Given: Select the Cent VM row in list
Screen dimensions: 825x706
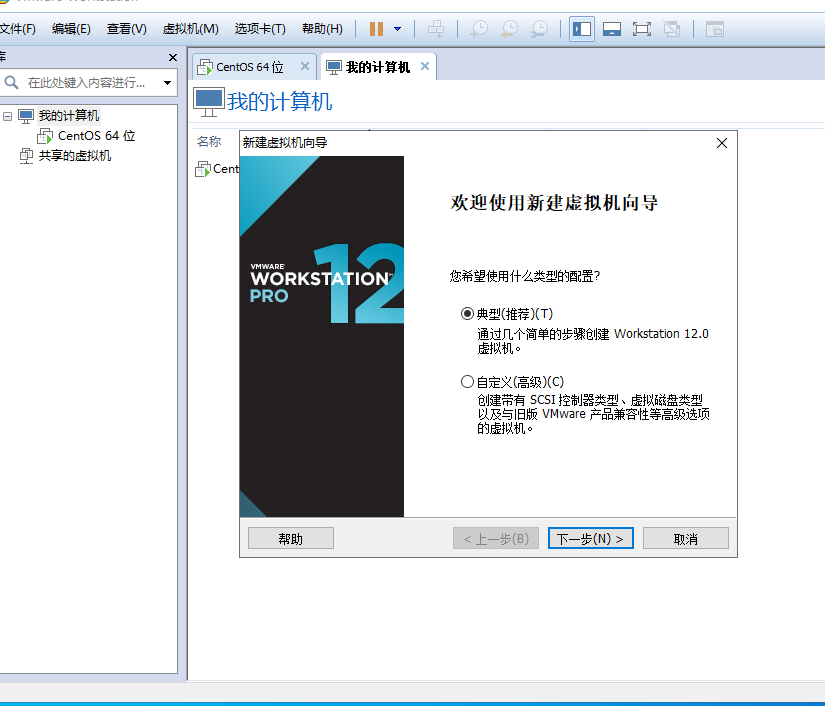Looking at the screenshot, I should coord(217,169).
